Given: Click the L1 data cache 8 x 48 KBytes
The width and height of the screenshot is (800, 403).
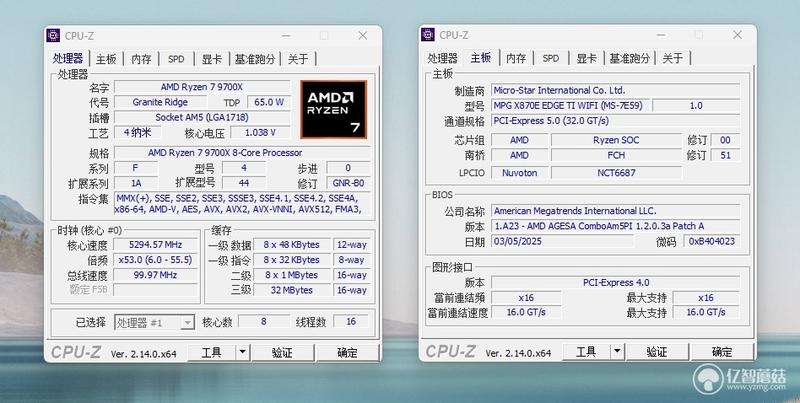Looking at the screenshot, I should click(x=291, y=245).
